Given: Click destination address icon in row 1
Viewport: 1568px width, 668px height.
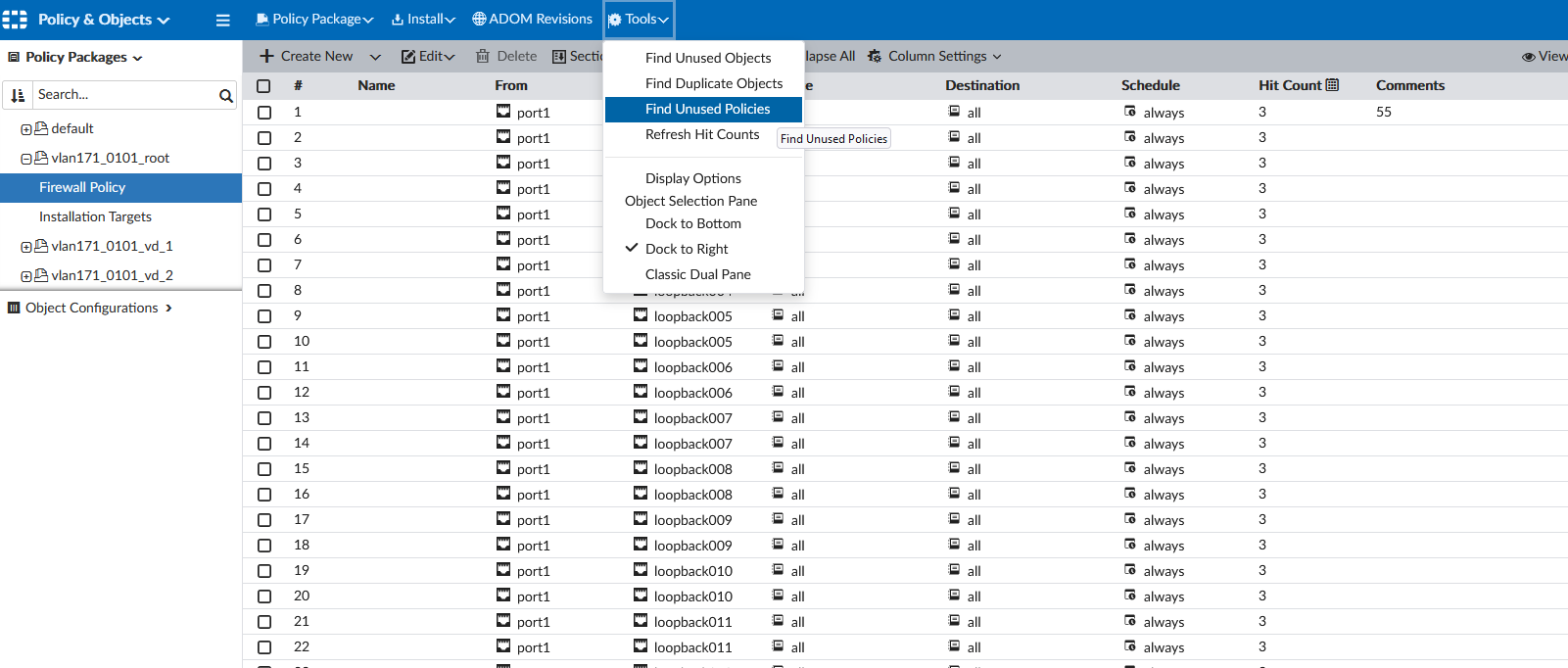Looking at the screenshot, I should pos(954,112).
